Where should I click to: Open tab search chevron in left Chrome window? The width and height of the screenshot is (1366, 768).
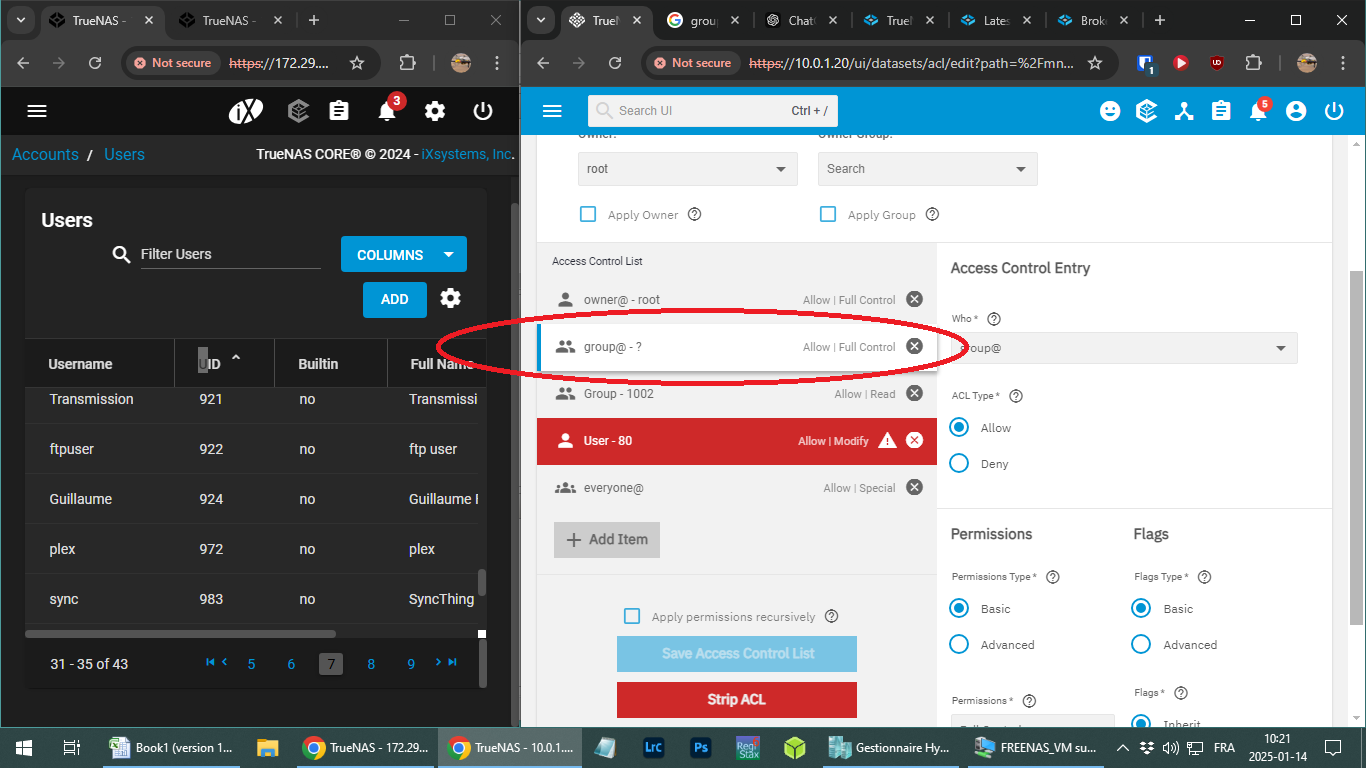click(21, 20)
